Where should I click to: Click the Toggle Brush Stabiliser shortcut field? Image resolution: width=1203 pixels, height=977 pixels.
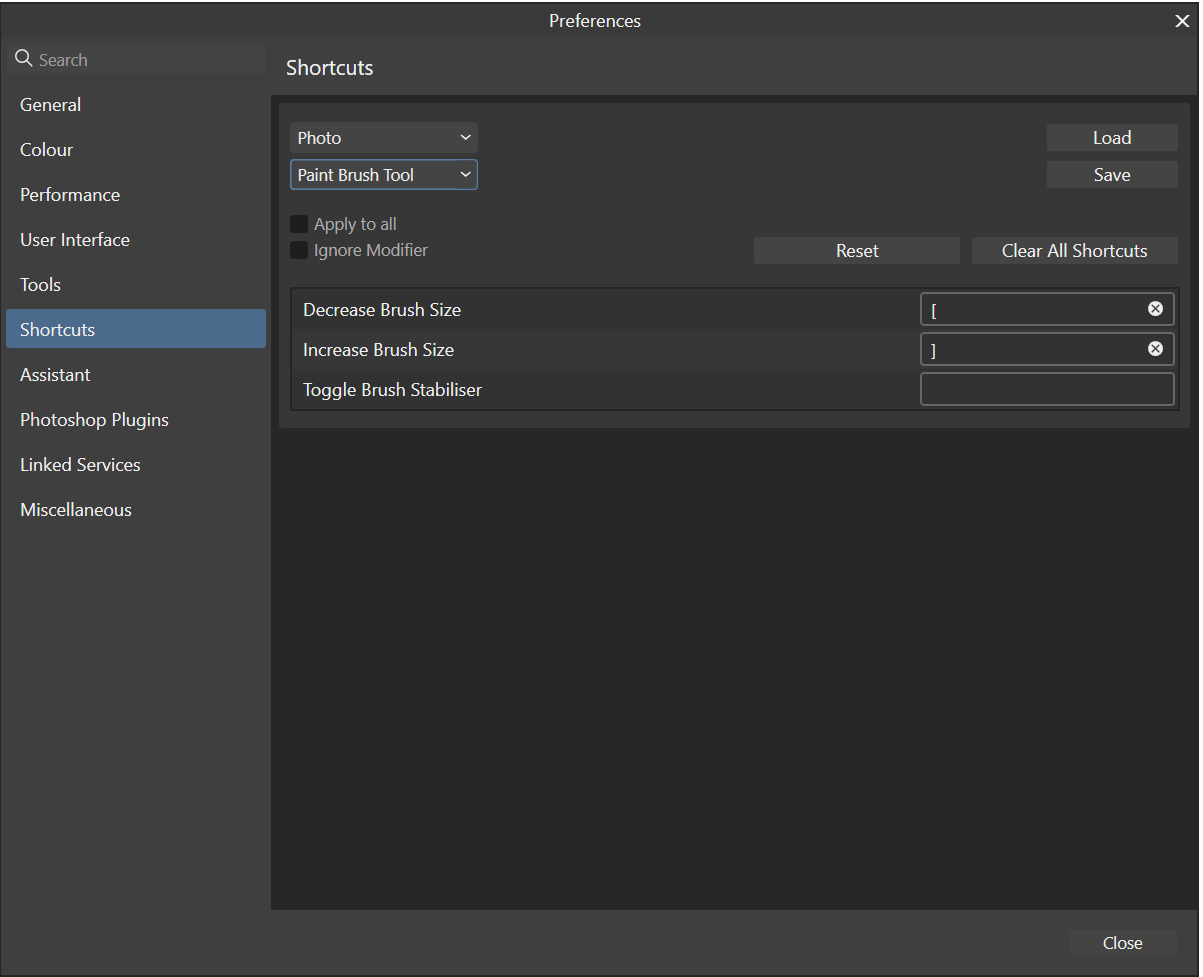tap(1046, 388)
